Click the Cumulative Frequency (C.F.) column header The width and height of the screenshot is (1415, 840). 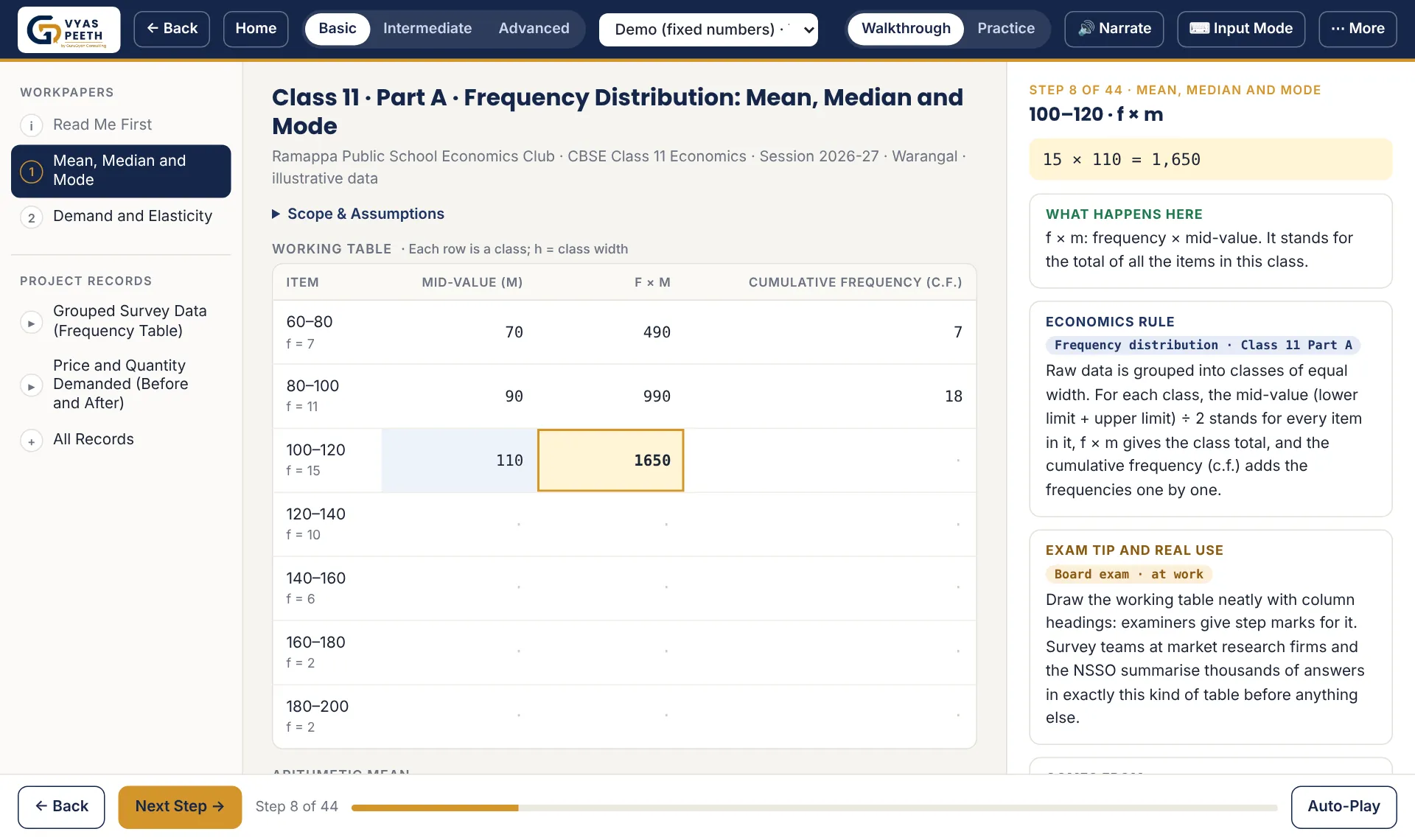(x=855, y=282)
